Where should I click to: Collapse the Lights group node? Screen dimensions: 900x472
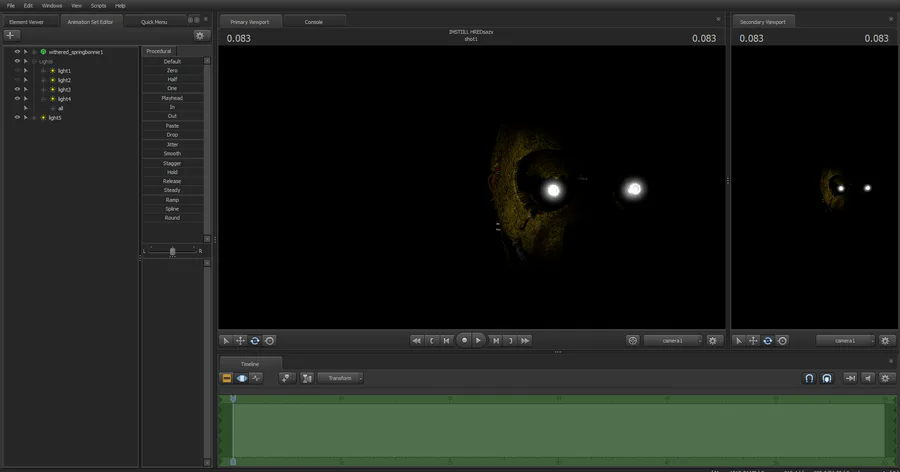click(x=34, y=61)
